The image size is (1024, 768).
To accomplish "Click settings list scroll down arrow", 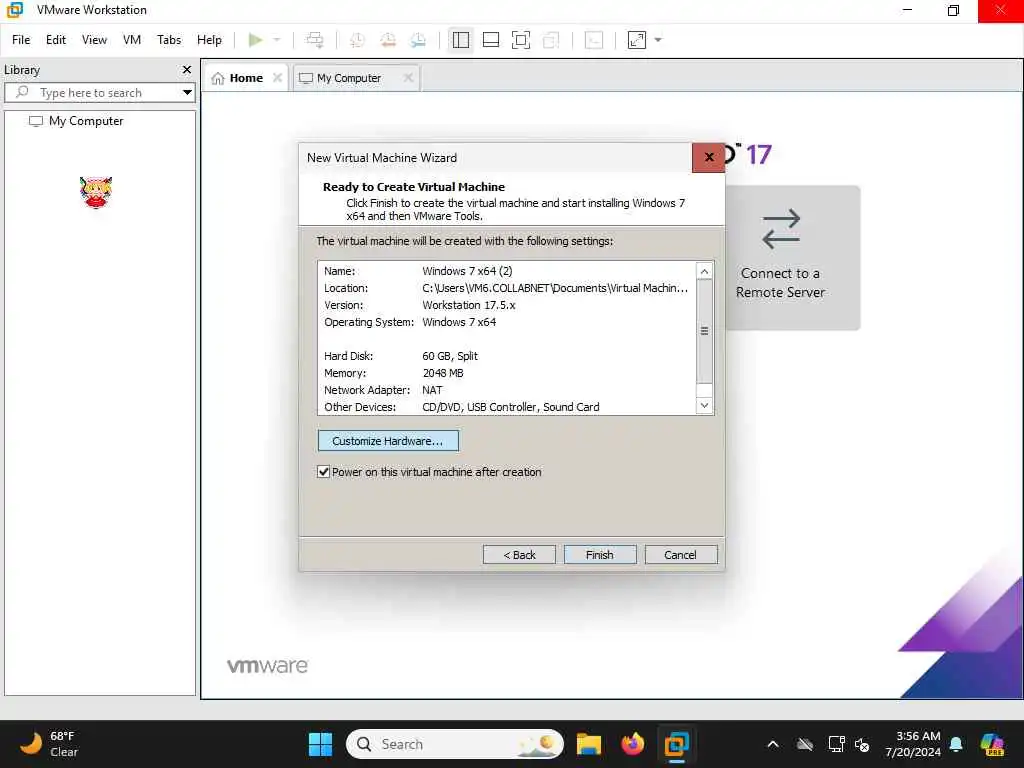I will click(x=704, y=406).
